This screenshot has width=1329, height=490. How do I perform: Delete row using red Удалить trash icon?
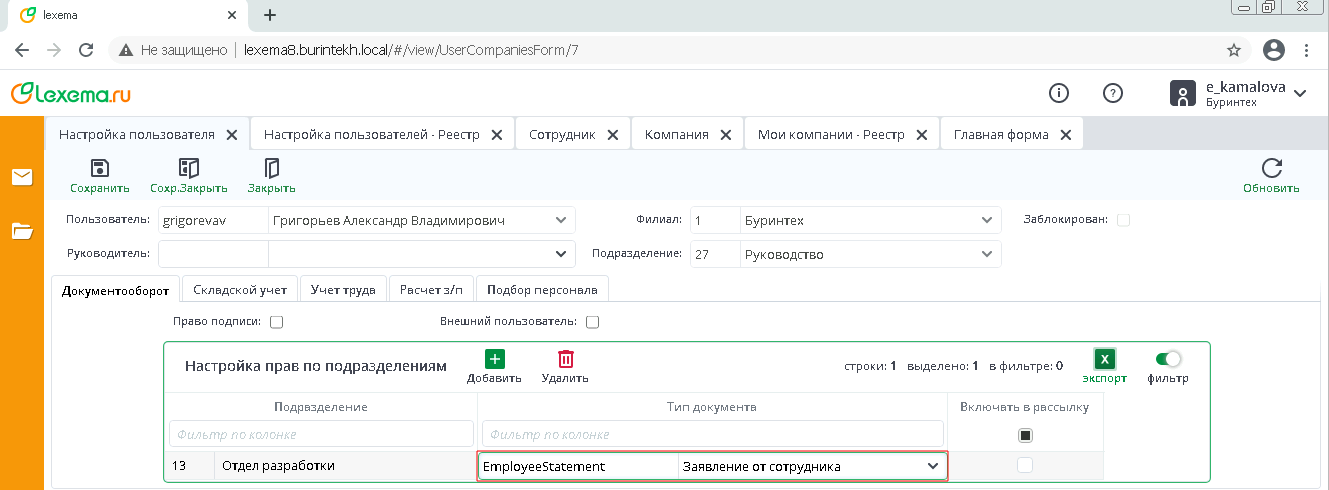coord(565,359)
